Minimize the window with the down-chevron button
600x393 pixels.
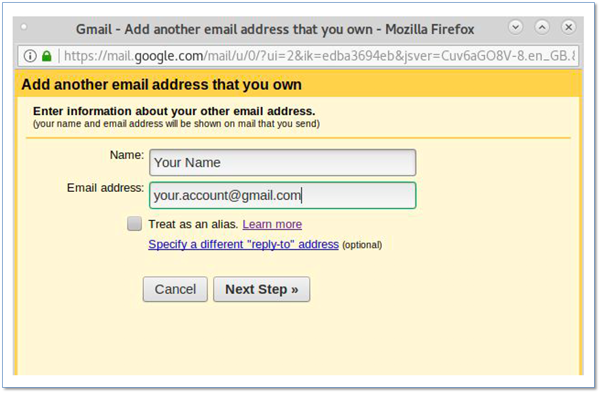(x=515, y=27)
